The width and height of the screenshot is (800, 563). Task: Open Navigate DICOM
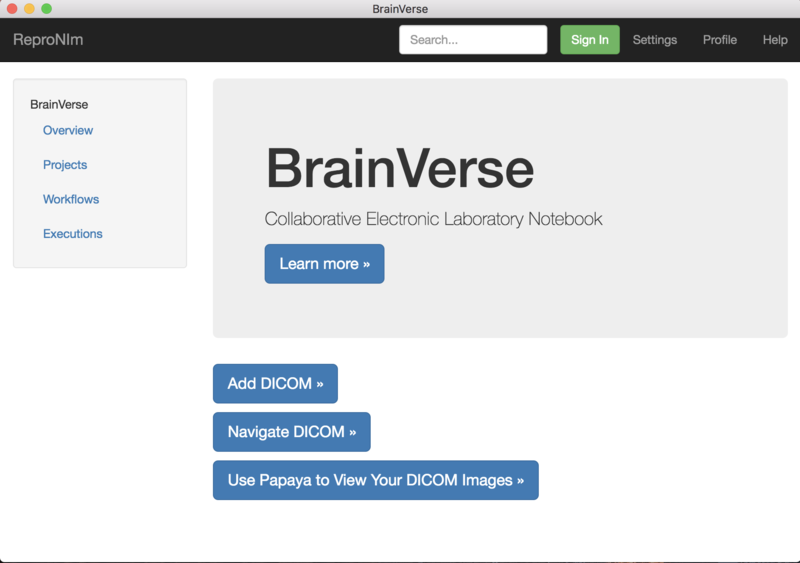pos(291,432)
